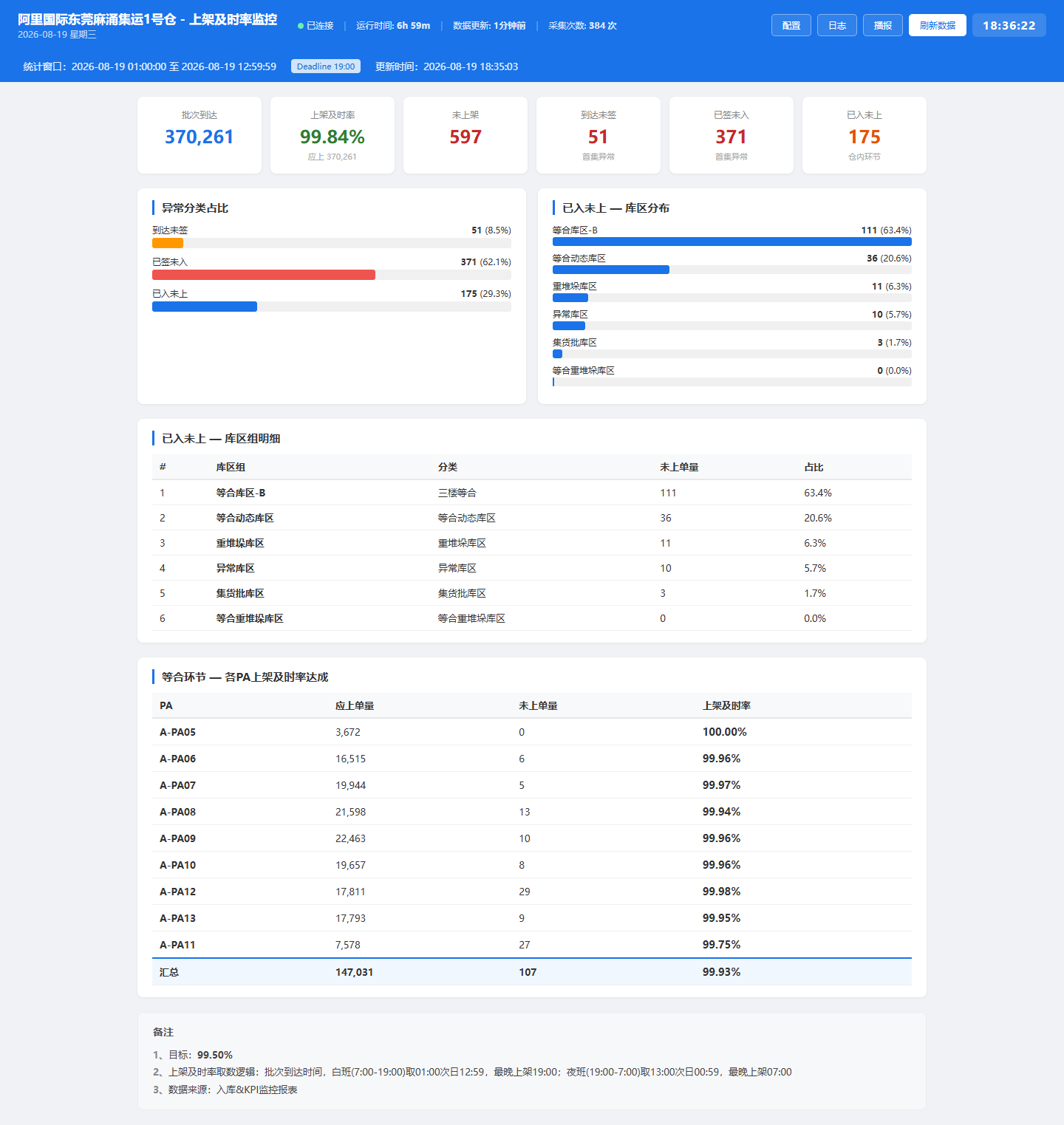Click the 36 (20.6%) distribution value

coord(889,259)
